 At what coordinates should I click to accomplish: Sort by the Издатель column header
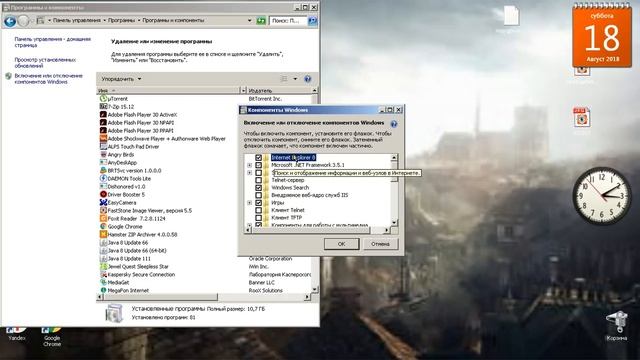click(x=279, y=90)
